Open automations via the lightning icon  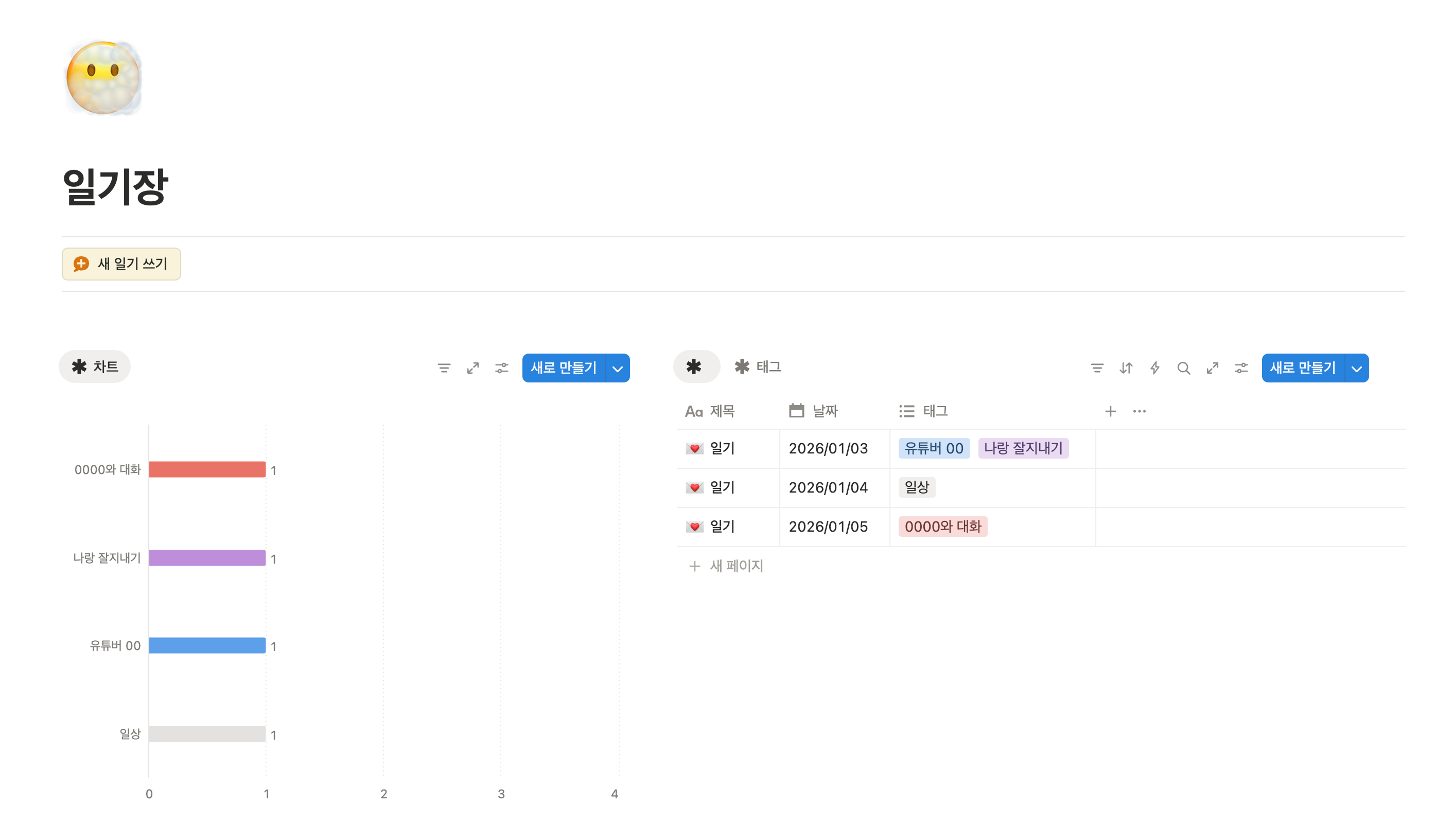coord(1154,368)
